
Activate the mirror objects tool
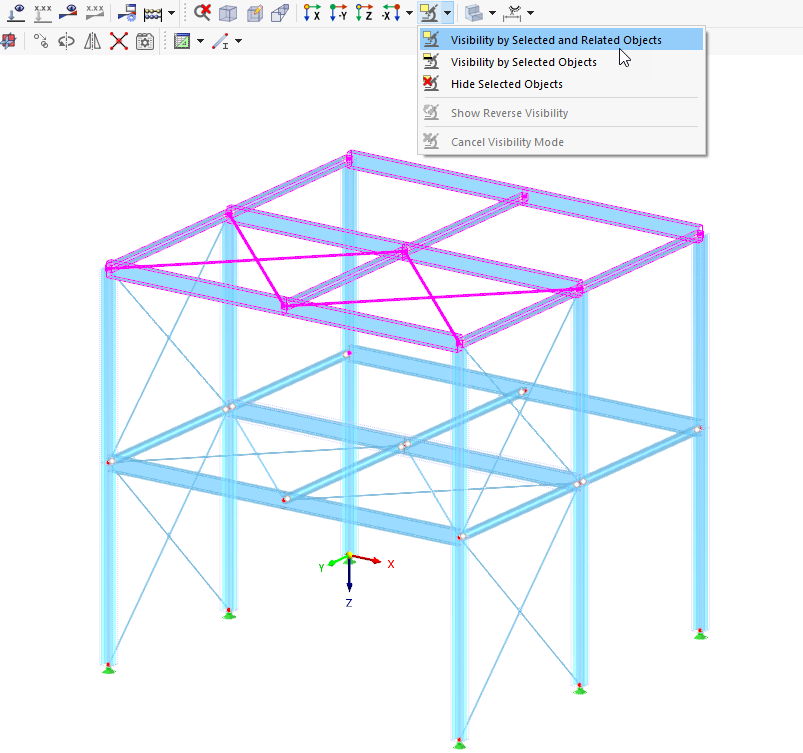point(92,40)
